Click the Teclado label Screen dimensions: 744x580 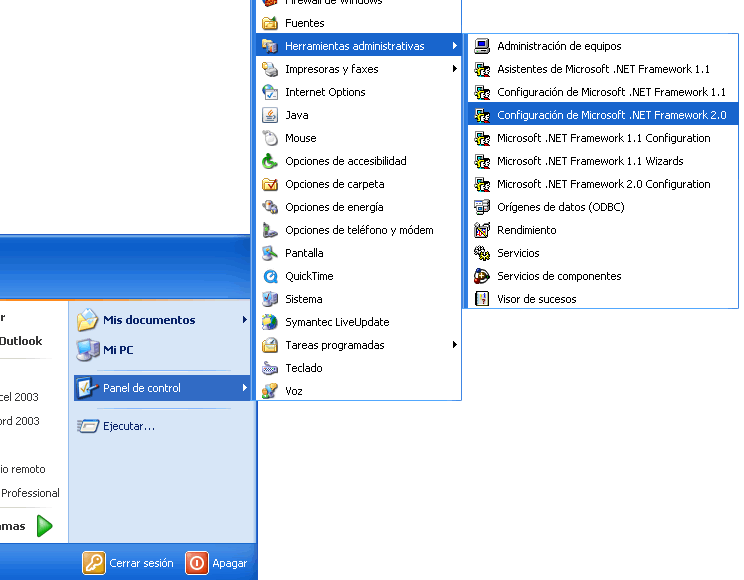[304, 368]
